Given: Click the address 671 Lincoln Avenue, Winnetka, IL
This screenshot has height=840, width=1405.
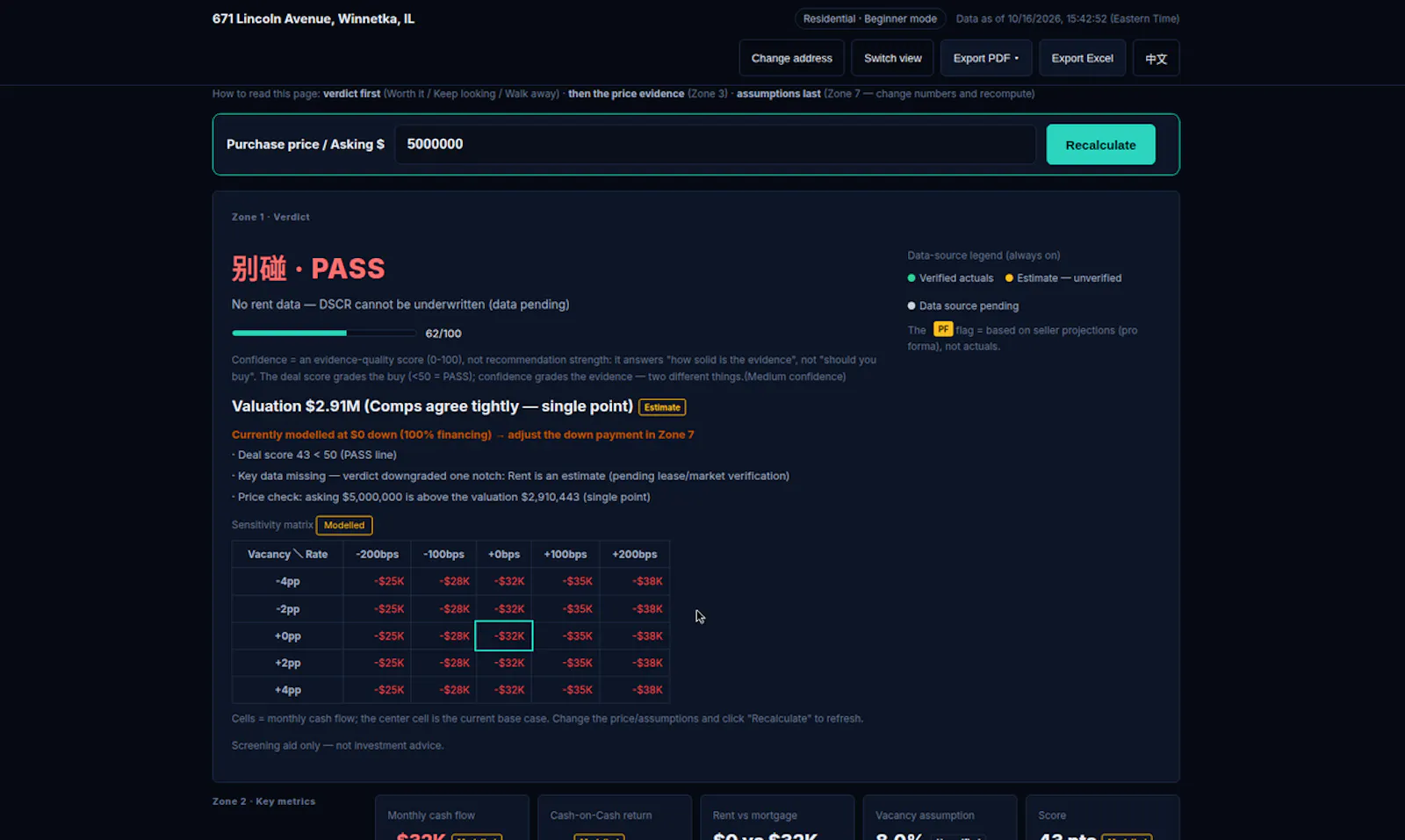Looking at the screenshot, I should 313,18.
